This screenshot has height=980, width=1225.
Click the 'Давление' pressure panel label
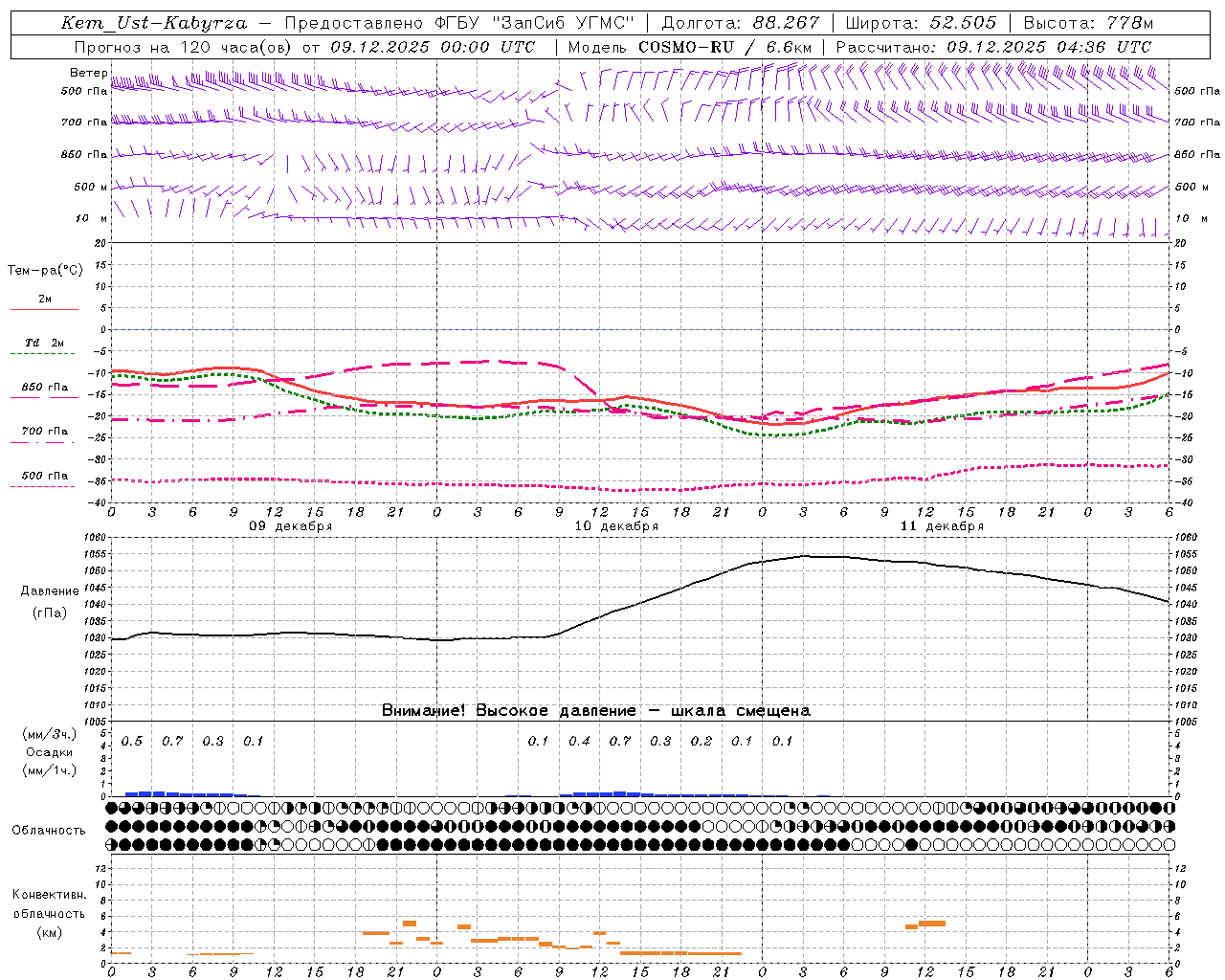(x=50, y=591)
